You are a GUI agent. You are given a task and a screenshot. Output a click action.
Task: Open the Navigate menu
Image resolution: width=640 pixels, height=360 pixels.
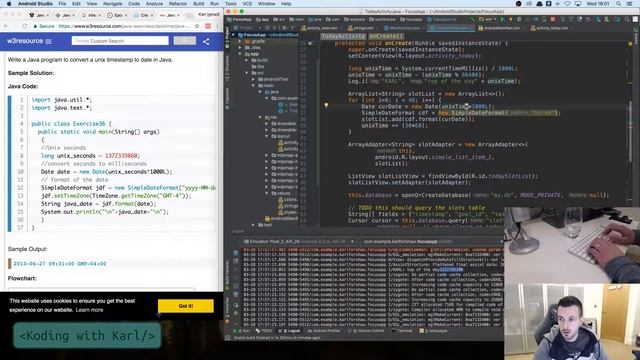click(112, 4)
